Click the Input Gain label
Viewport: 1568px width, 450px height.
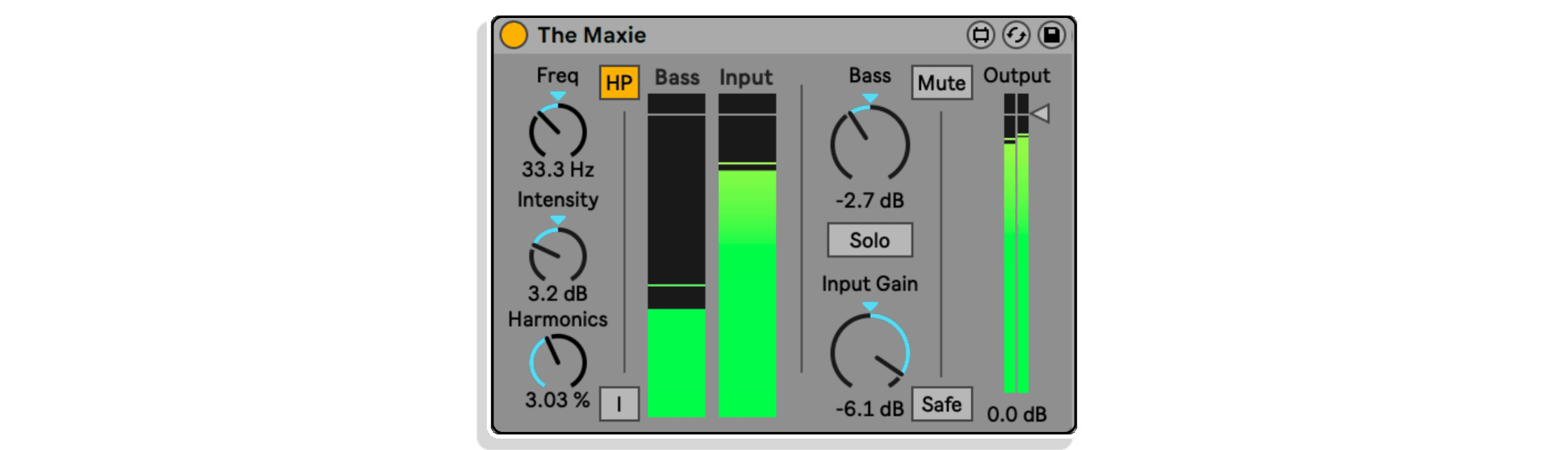(870, 284)
